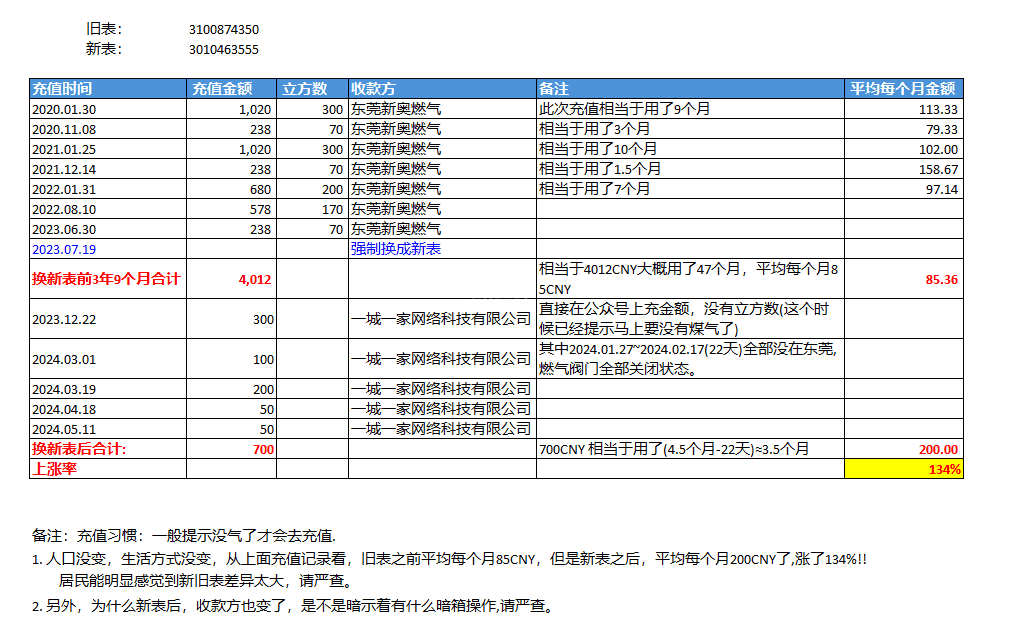Screen dimensions: 1011x634
Task: Select date cell 2024.05.11
Action: pyautogui.click(x=108, y=429)
